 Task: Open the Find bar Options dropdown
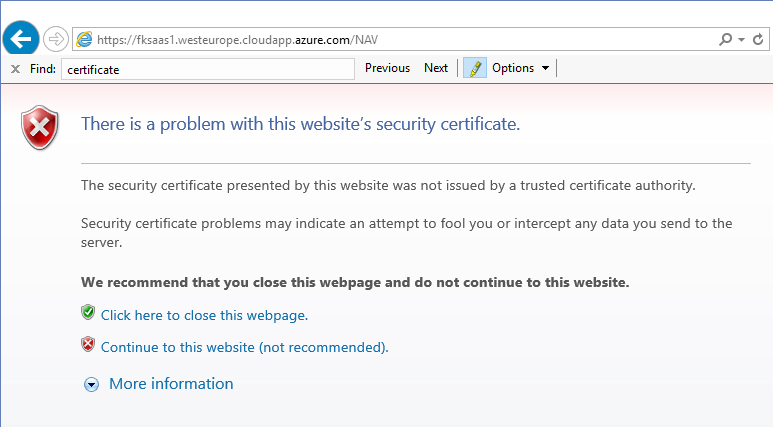pos(520,68)
